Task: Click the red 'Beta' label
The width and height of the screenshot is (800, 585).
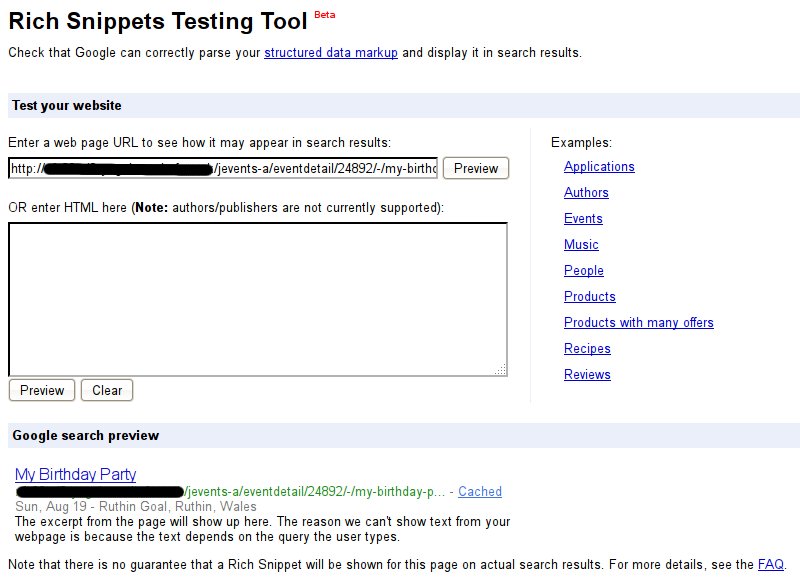Action: click(x=324, y=15)
